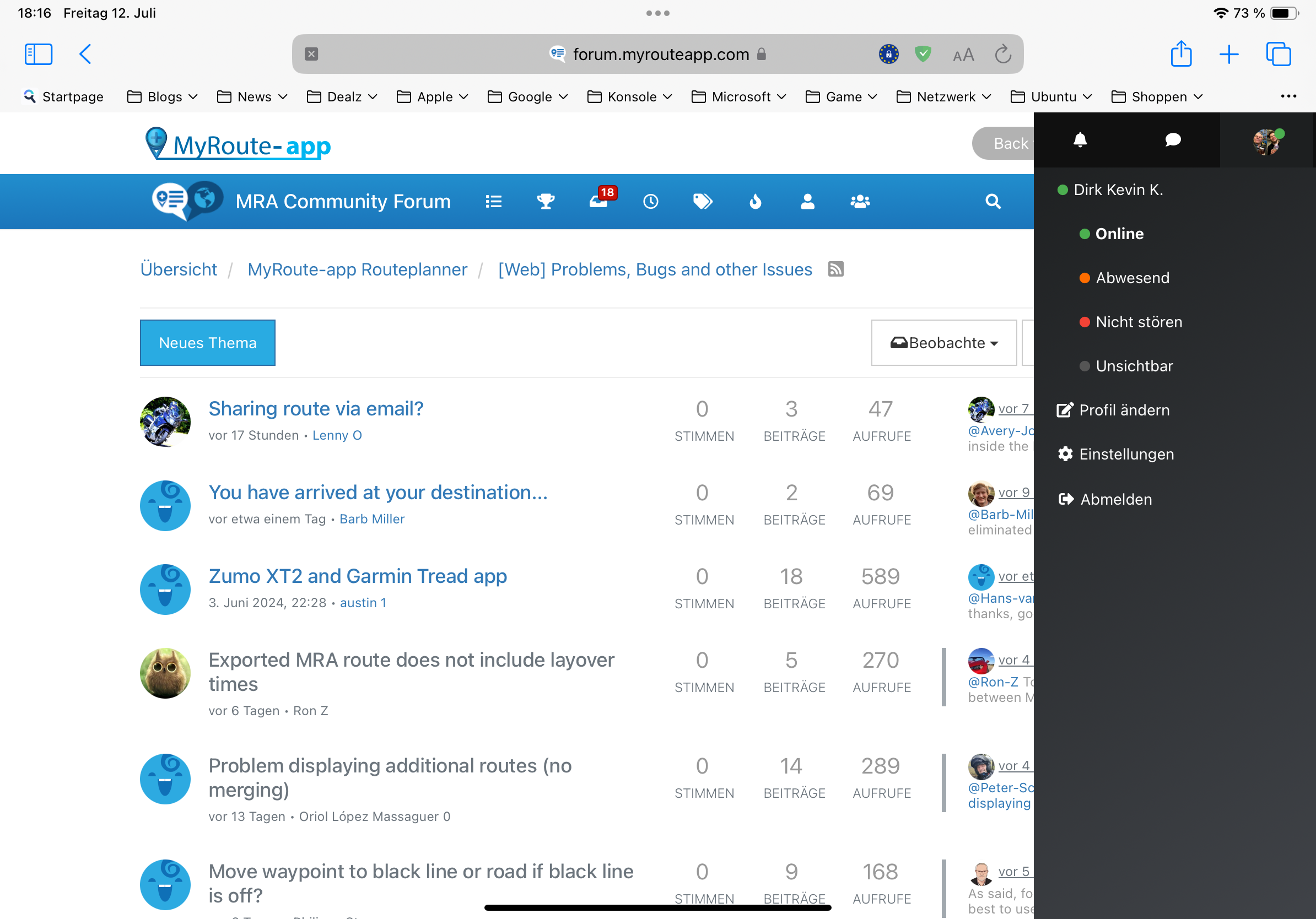The width and height of the screenshot is (1316, 919).
Task: Open the Safari share sheet
Action: click(1181, 54)
